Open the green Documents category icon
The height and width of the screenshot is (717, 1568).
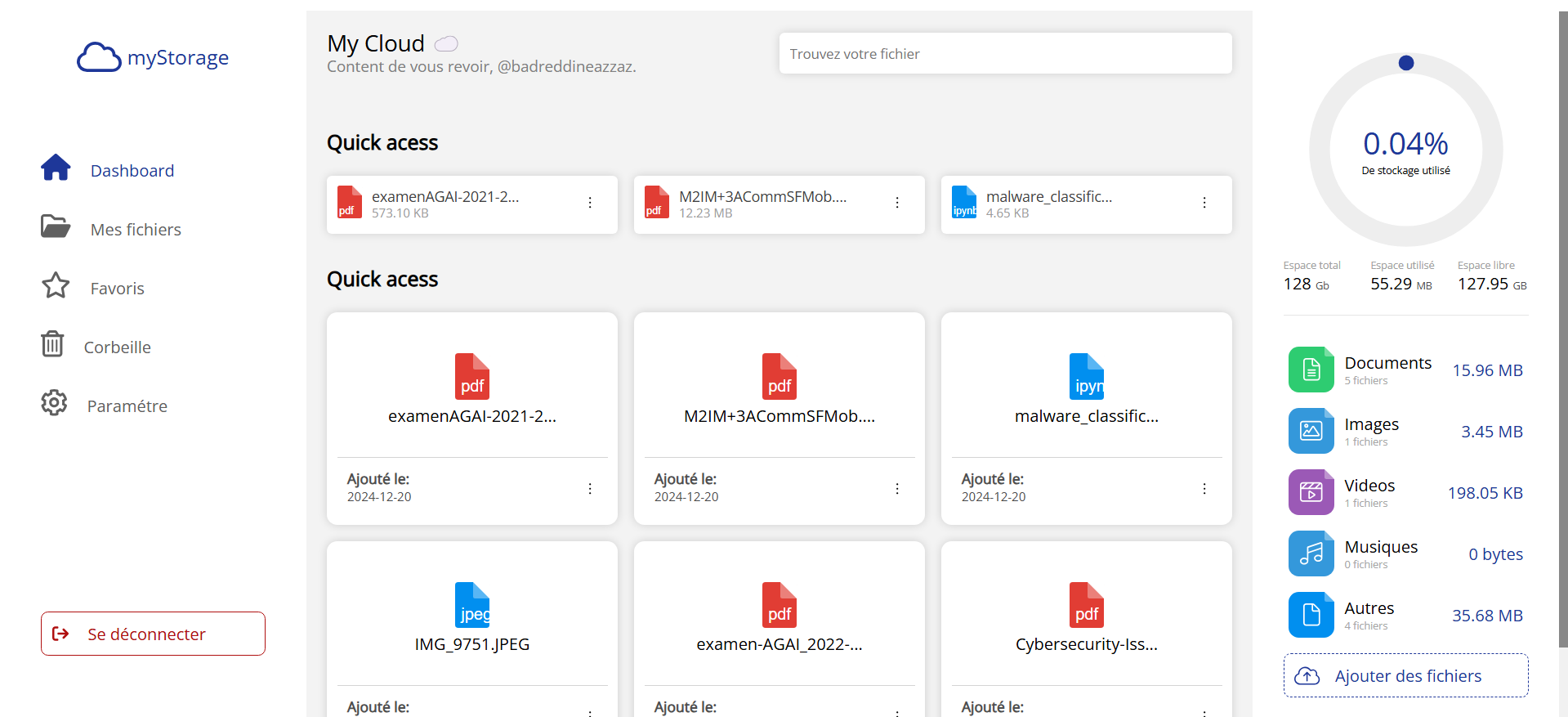click(x=1311, y=370)
